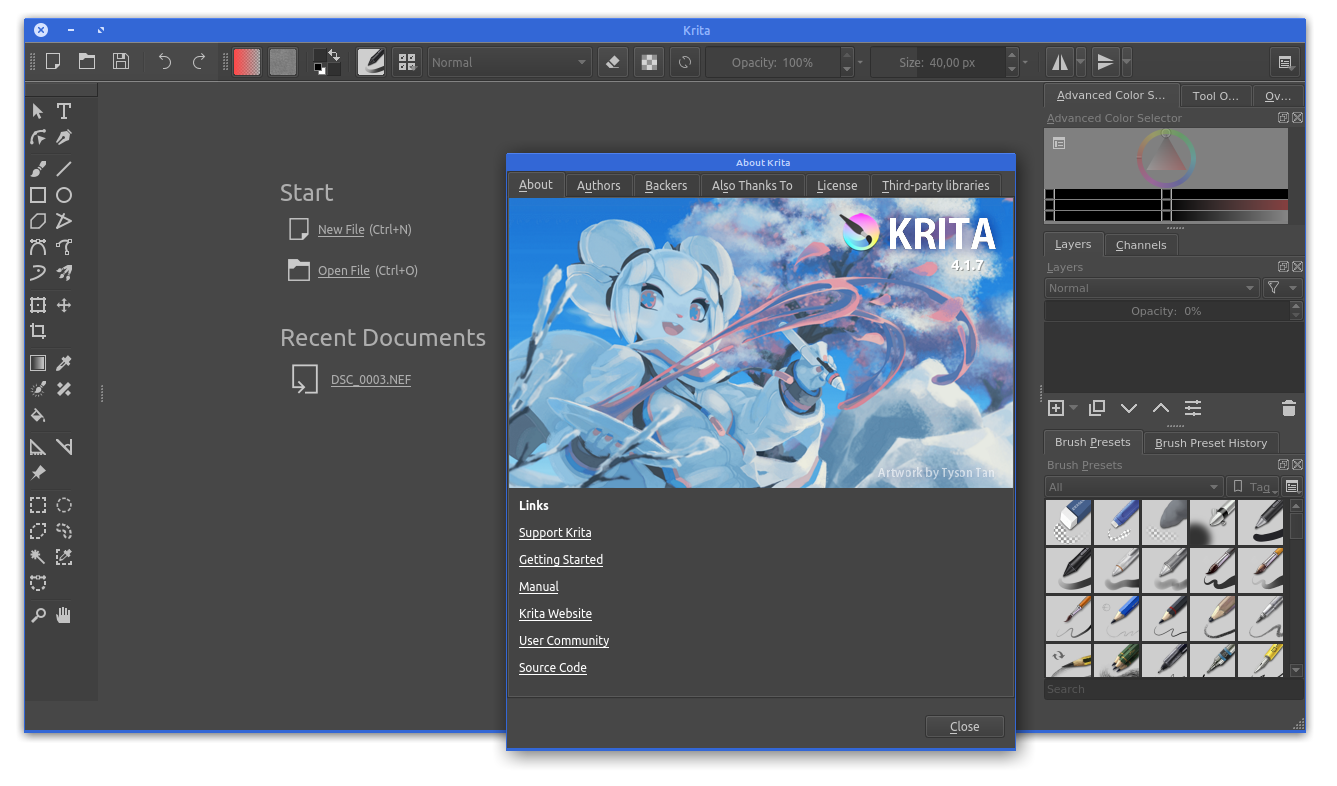Toggle preserve alpha in the toolbar
1337x786 pixels.
(x=650, y=62)
